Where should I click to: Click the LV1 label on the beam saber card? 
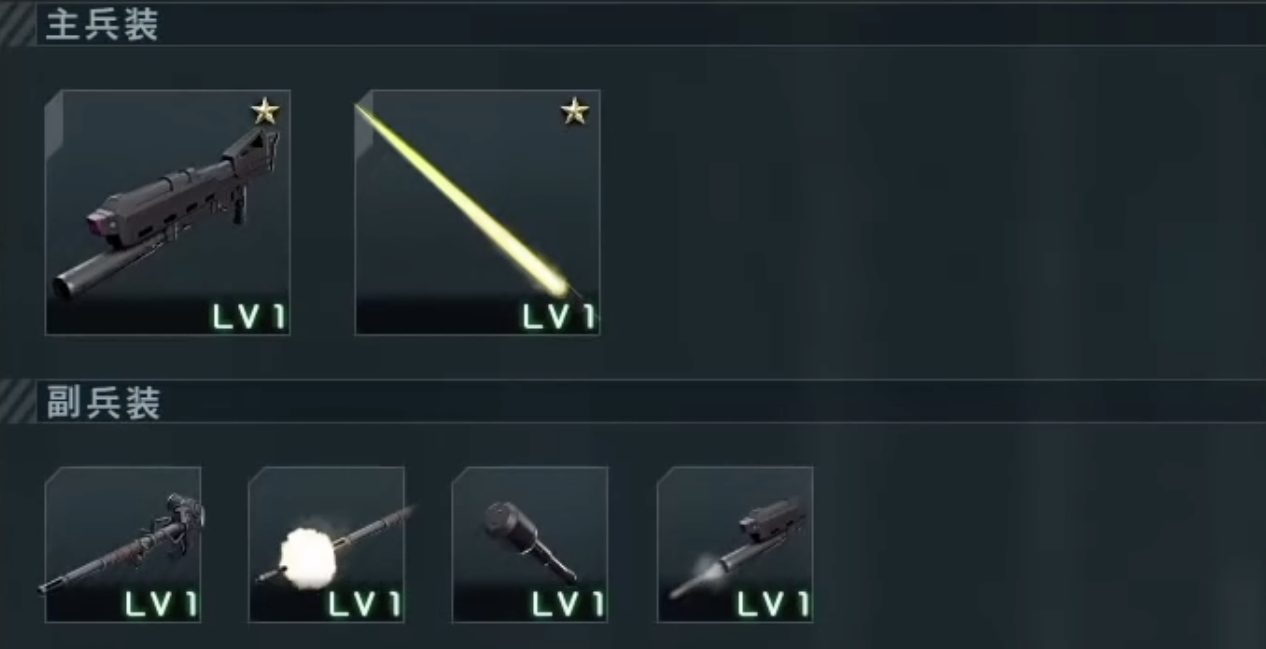559,317
